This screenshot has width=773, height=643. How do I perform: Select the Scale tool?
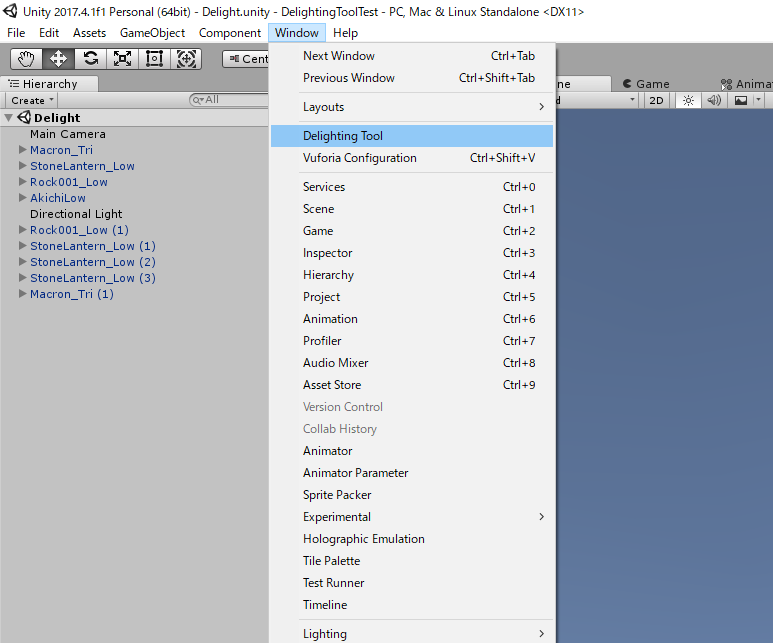coord(122,59)
